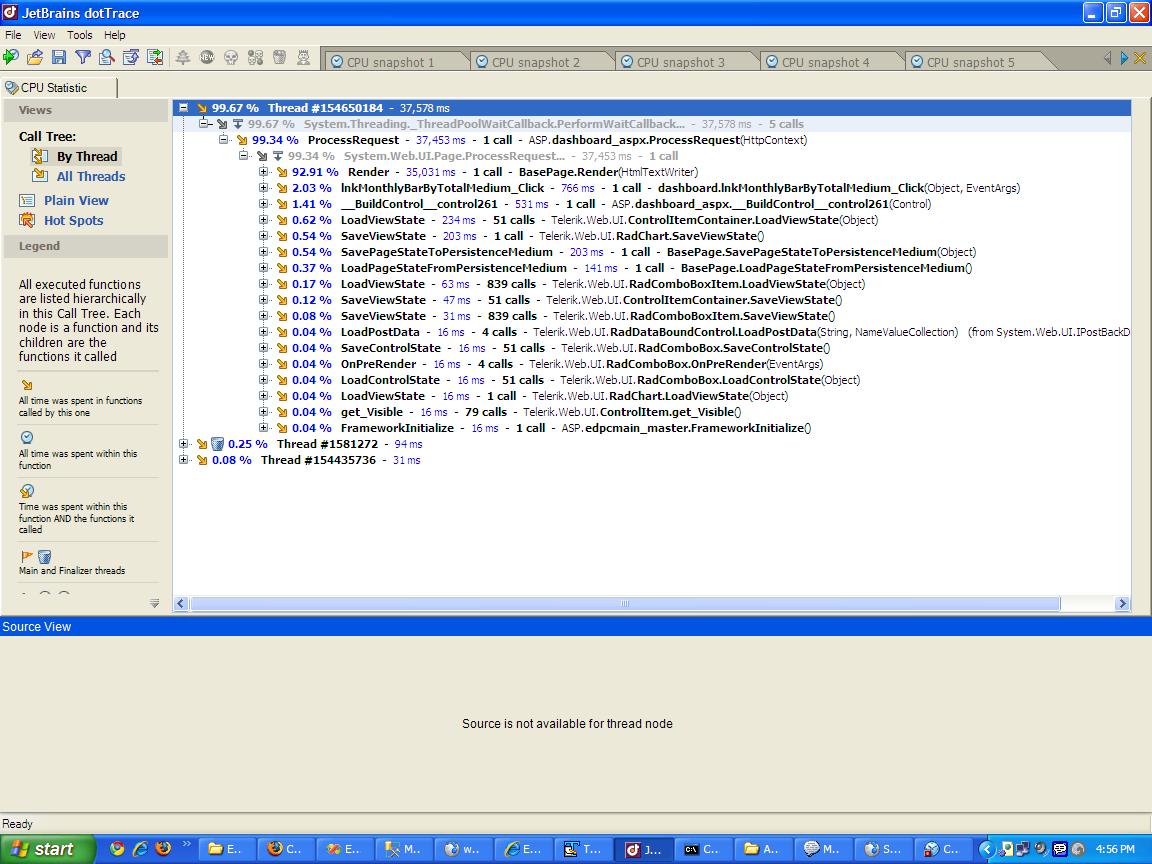Expand the Thread #154435736 node
1152x864 pixels.
pos(184,460)
